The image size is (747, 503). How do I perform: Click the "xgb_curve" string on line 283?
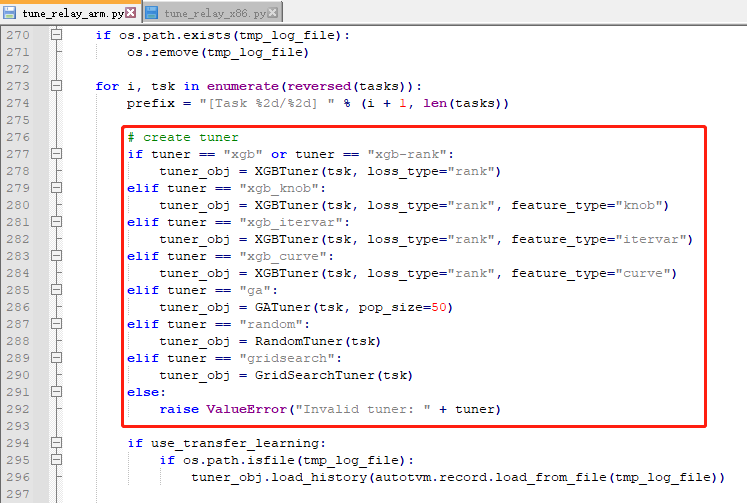coord(283,256)
